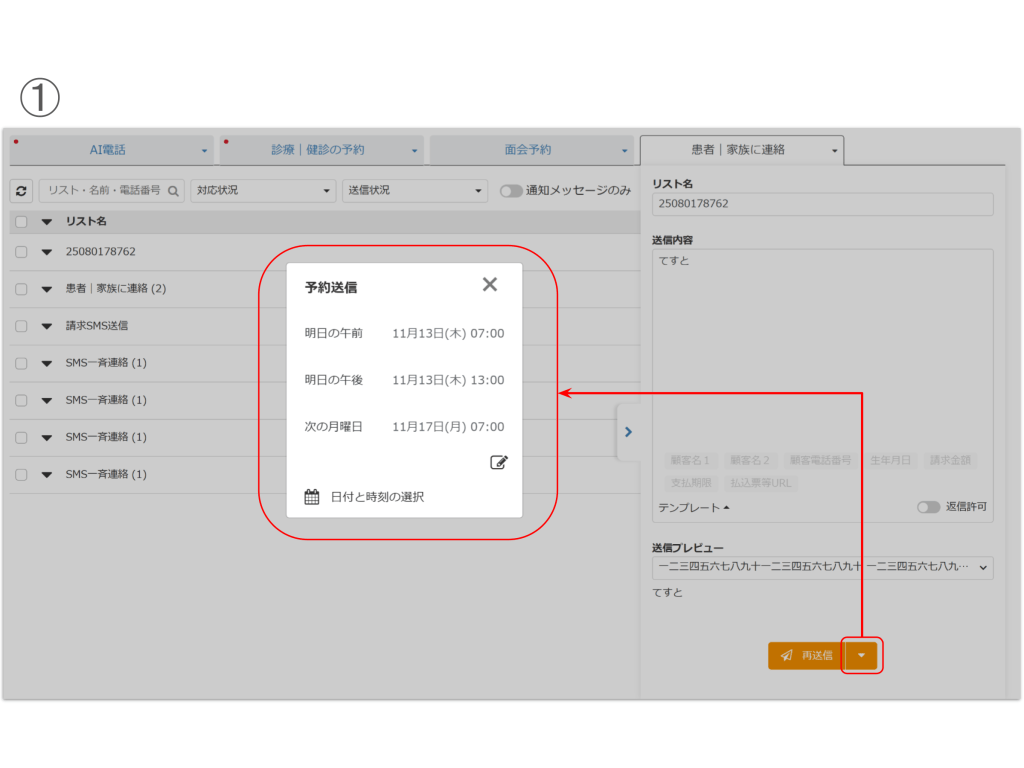
Task: Select 明日の午後 11月13日 13:00 option
Action: point(404,380)
